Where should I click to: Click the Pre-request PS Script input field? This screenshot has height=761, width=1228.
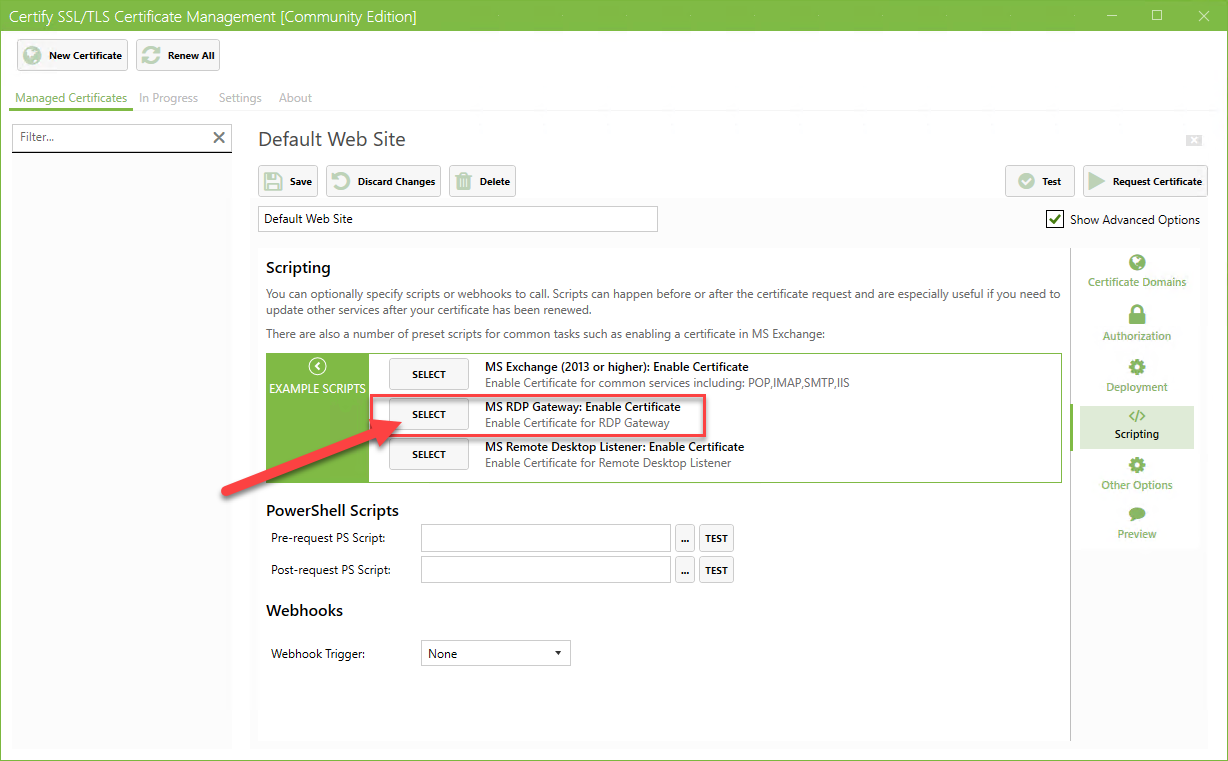pos(546,538)
